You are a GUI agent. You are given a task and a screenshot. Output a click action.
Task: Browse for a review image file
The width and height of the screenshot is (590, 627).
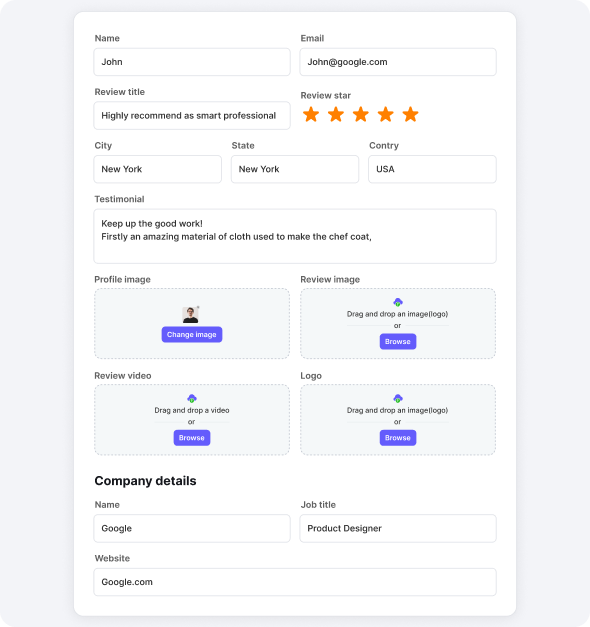point(398,341)
